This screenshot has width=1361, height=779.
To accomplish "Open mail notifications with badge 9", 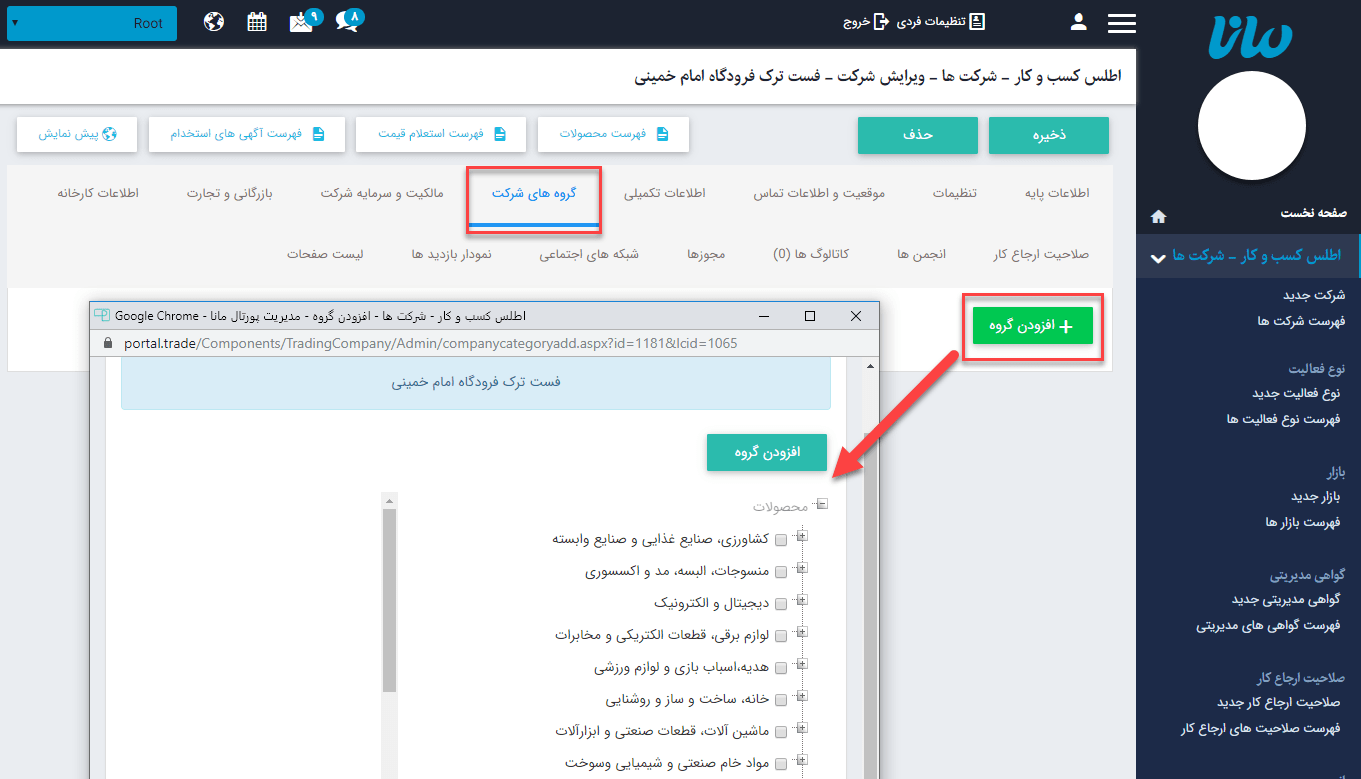I will coord(303,22).
